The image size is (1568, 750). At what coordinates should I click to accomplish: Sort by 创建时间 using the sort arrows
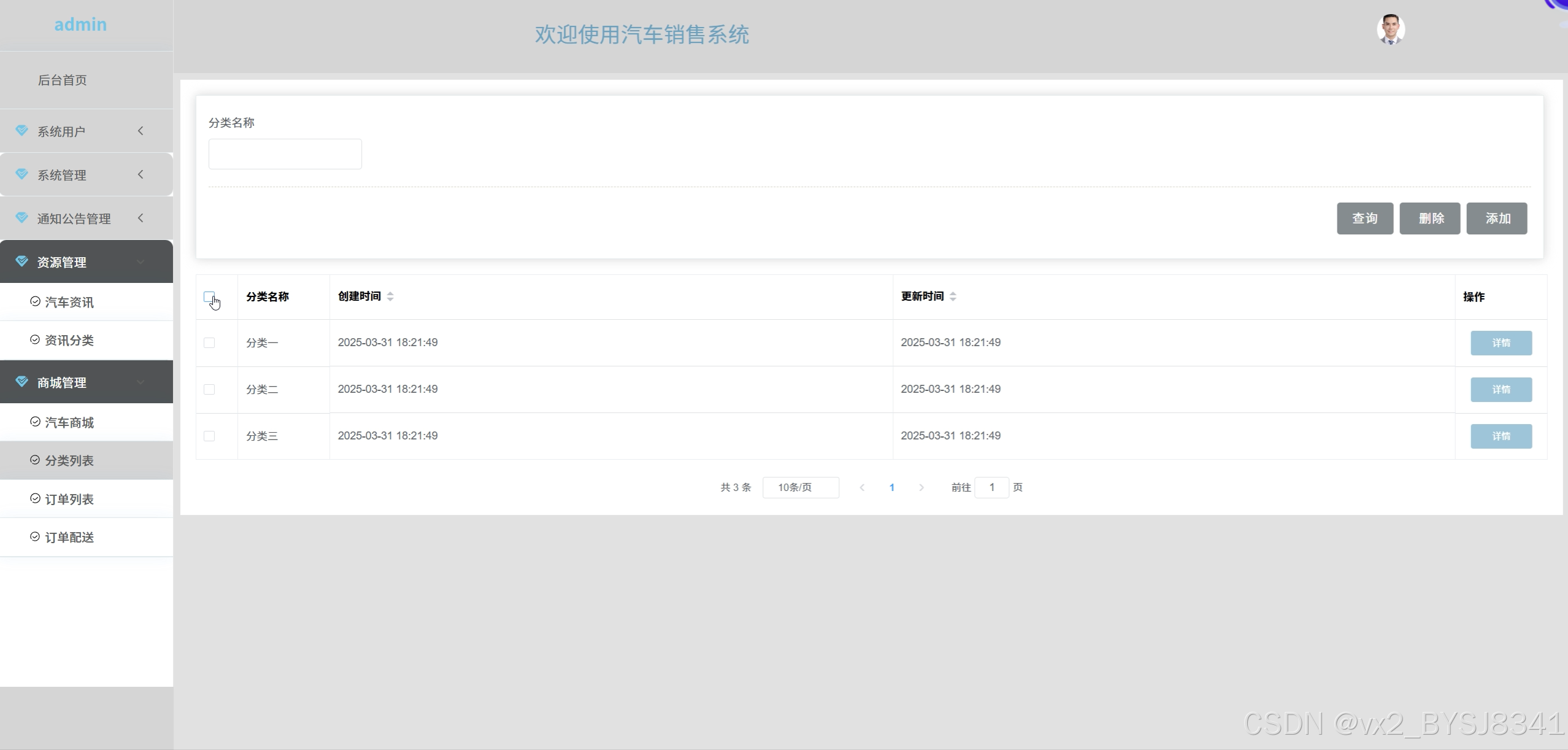(x=390, y=296)
